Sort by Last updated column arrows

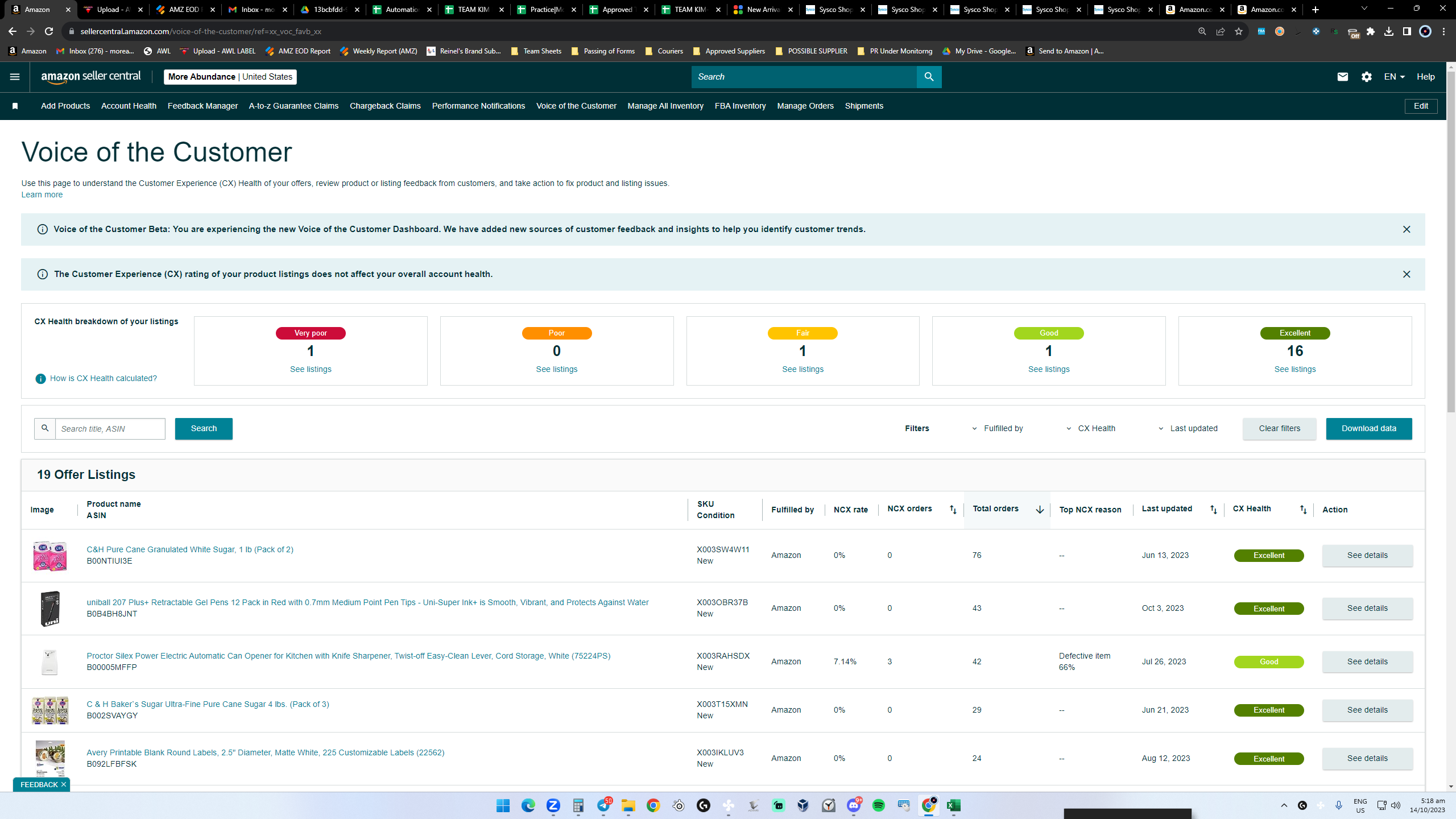click(x=1214, y=510)
